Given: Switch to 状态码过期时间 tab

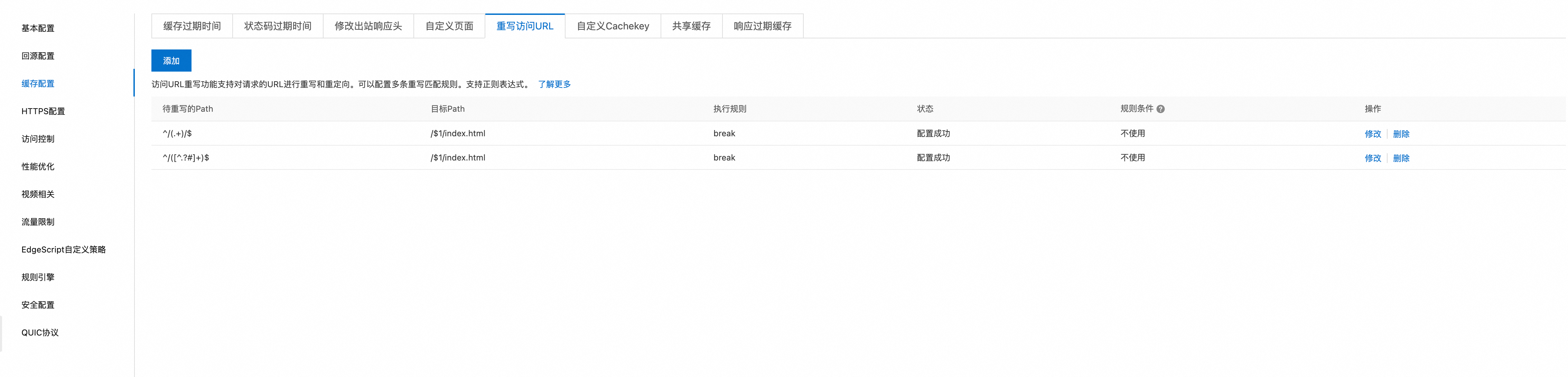Looking at the screenshot, I should tap(278, 26).
